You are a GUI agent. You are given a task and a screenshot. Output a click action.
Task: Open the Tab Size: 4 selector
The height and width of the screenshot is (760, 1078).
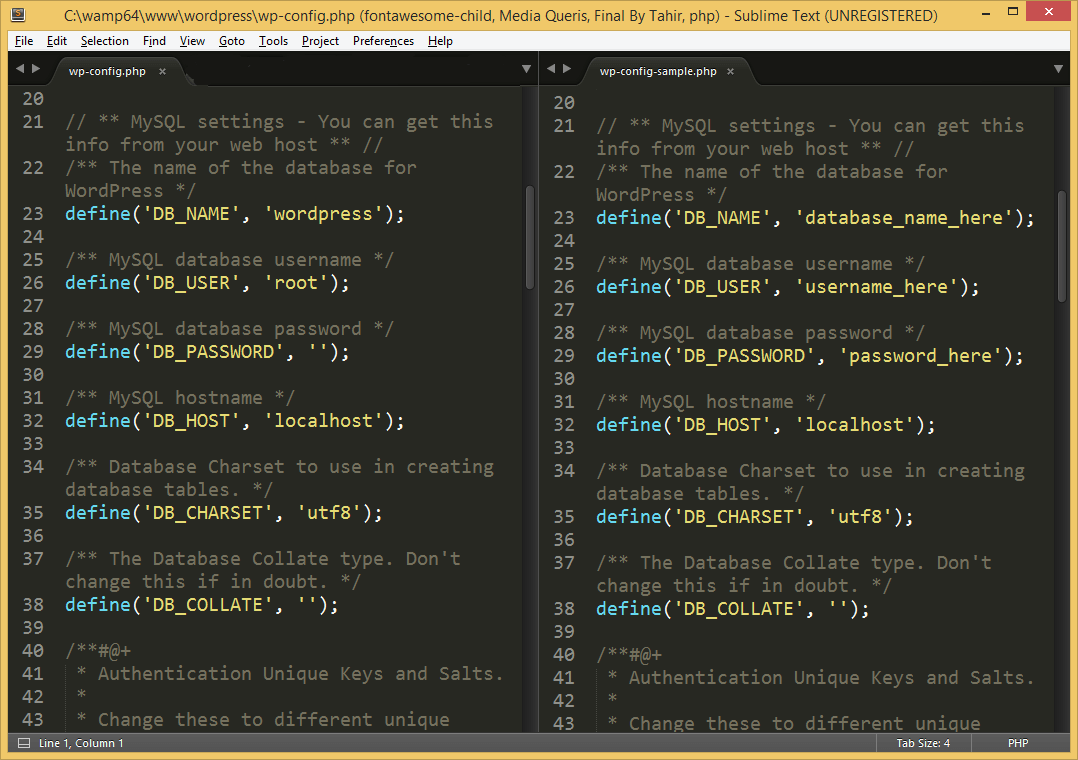923,743
